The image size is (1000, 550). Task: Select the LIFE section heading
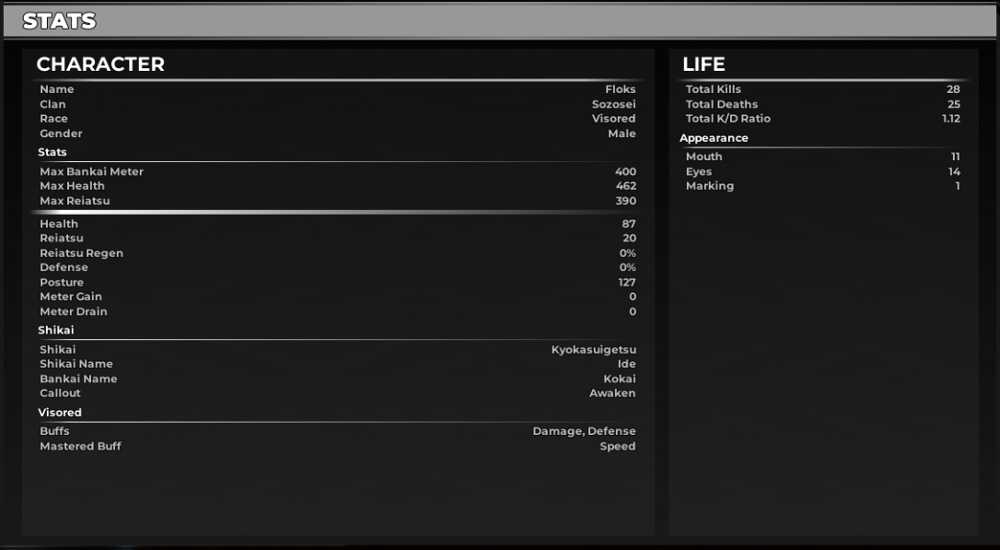(703, 64)
